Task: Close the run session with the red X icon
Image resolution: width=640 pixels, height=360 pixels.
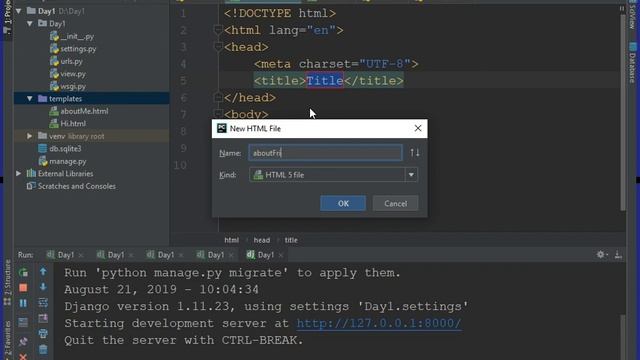Action: tap(23, 357)
